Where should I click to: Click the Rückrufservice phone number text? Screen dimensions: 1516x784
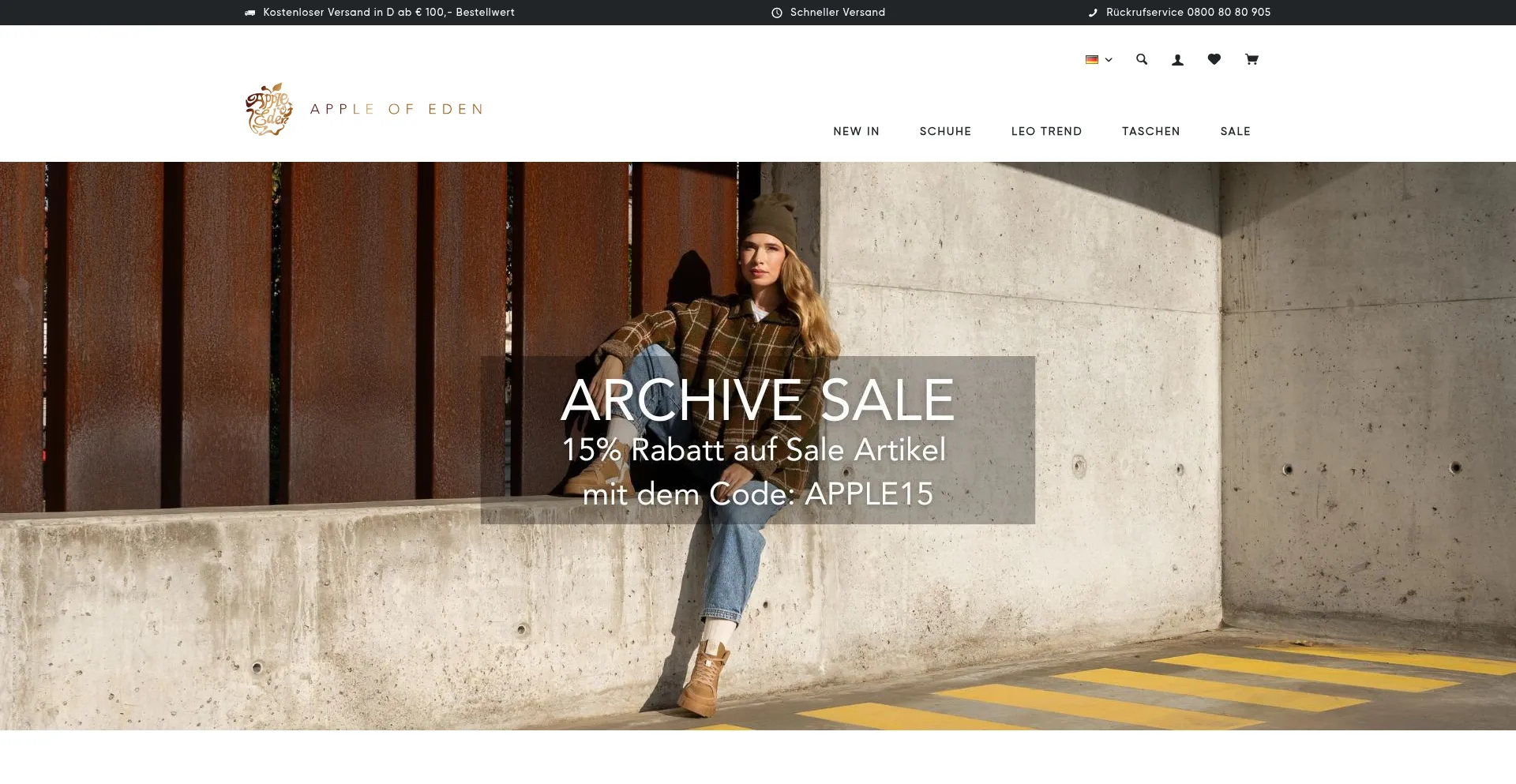[1188, 13]
